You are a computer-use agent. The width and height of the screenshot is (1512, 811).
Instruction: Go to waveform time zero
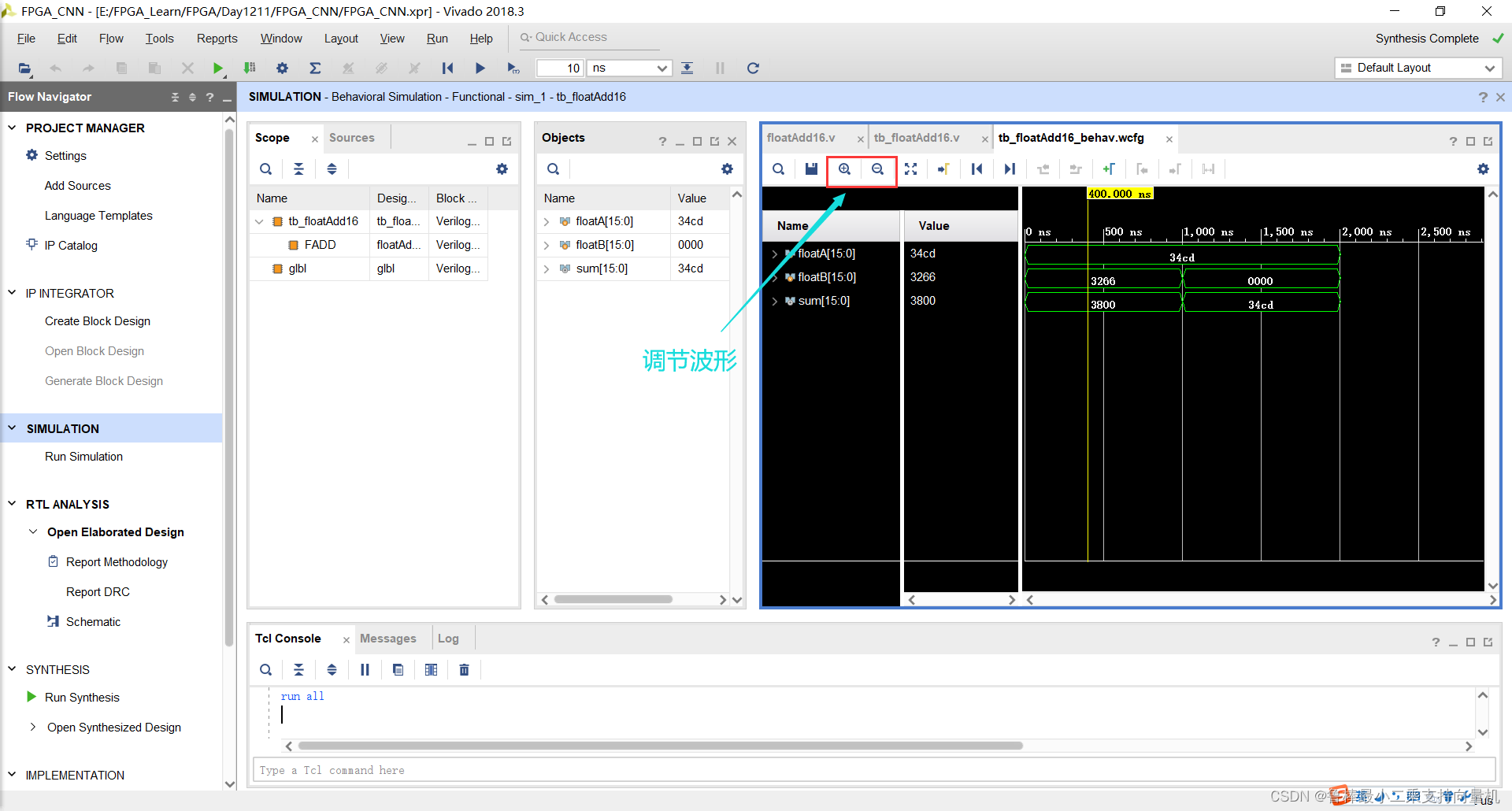pos(976,169)
